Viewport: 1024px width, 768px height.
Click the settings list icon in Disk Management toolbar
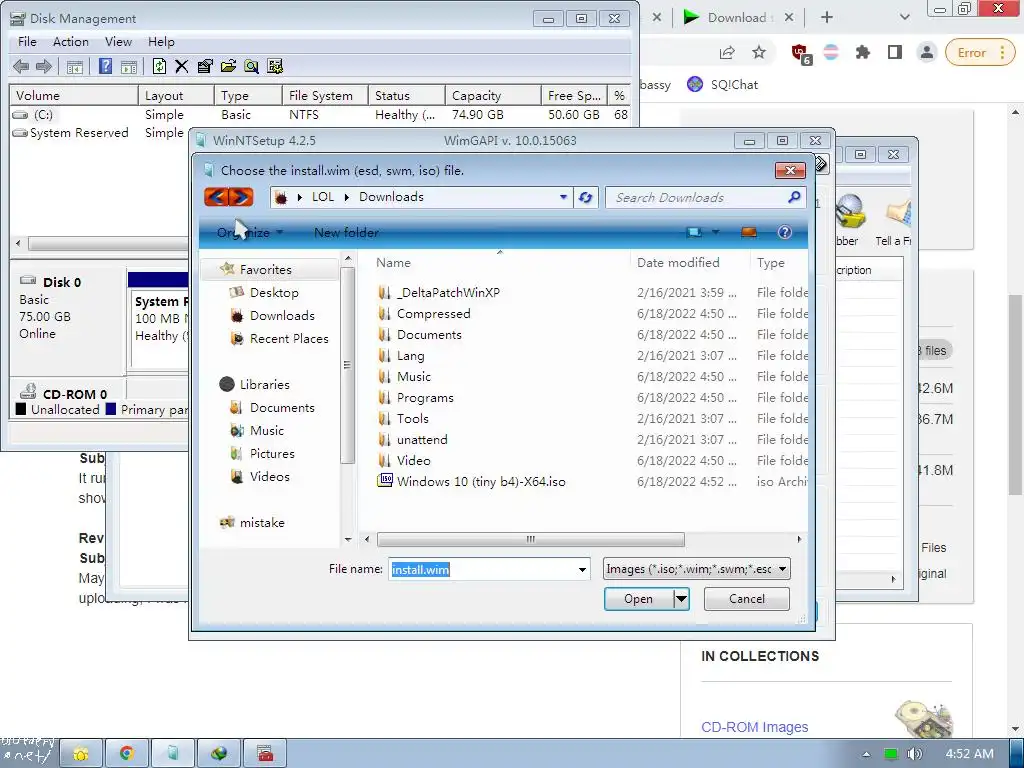275,66
